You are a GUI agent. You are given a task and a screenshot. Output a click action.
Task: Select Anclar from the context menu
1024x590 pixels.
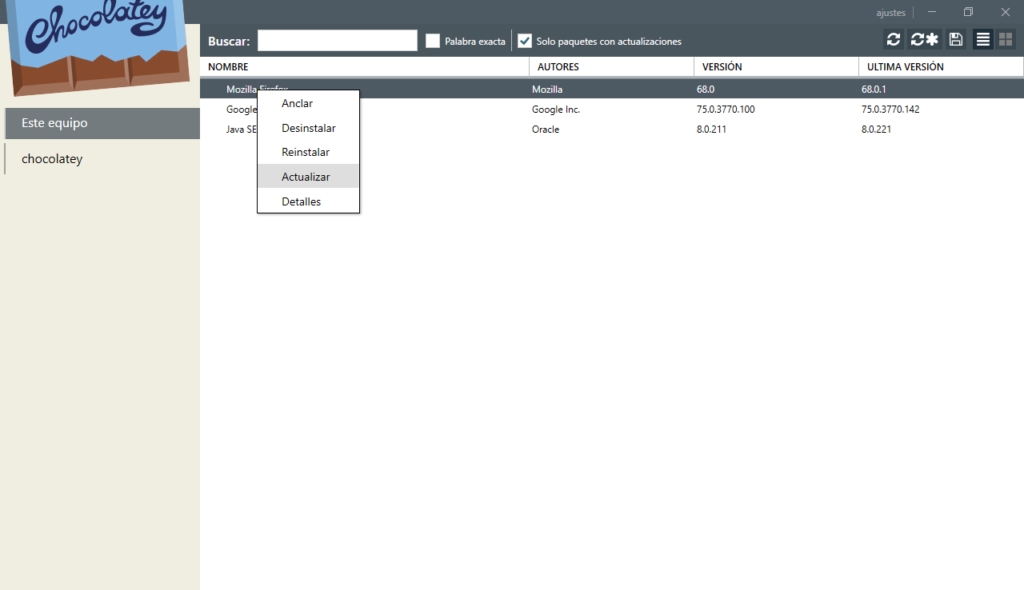(x=308, y=103)
